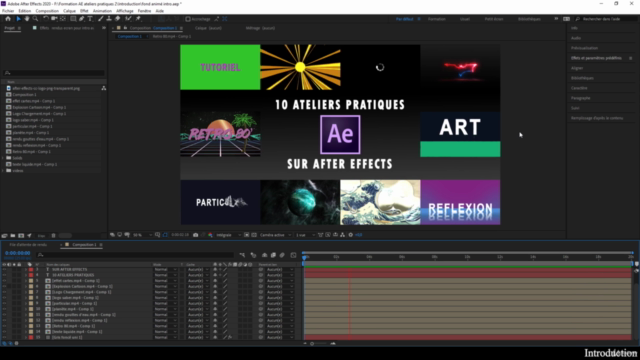Enable the Accrochage snapping checkbox

coord(188,19)
